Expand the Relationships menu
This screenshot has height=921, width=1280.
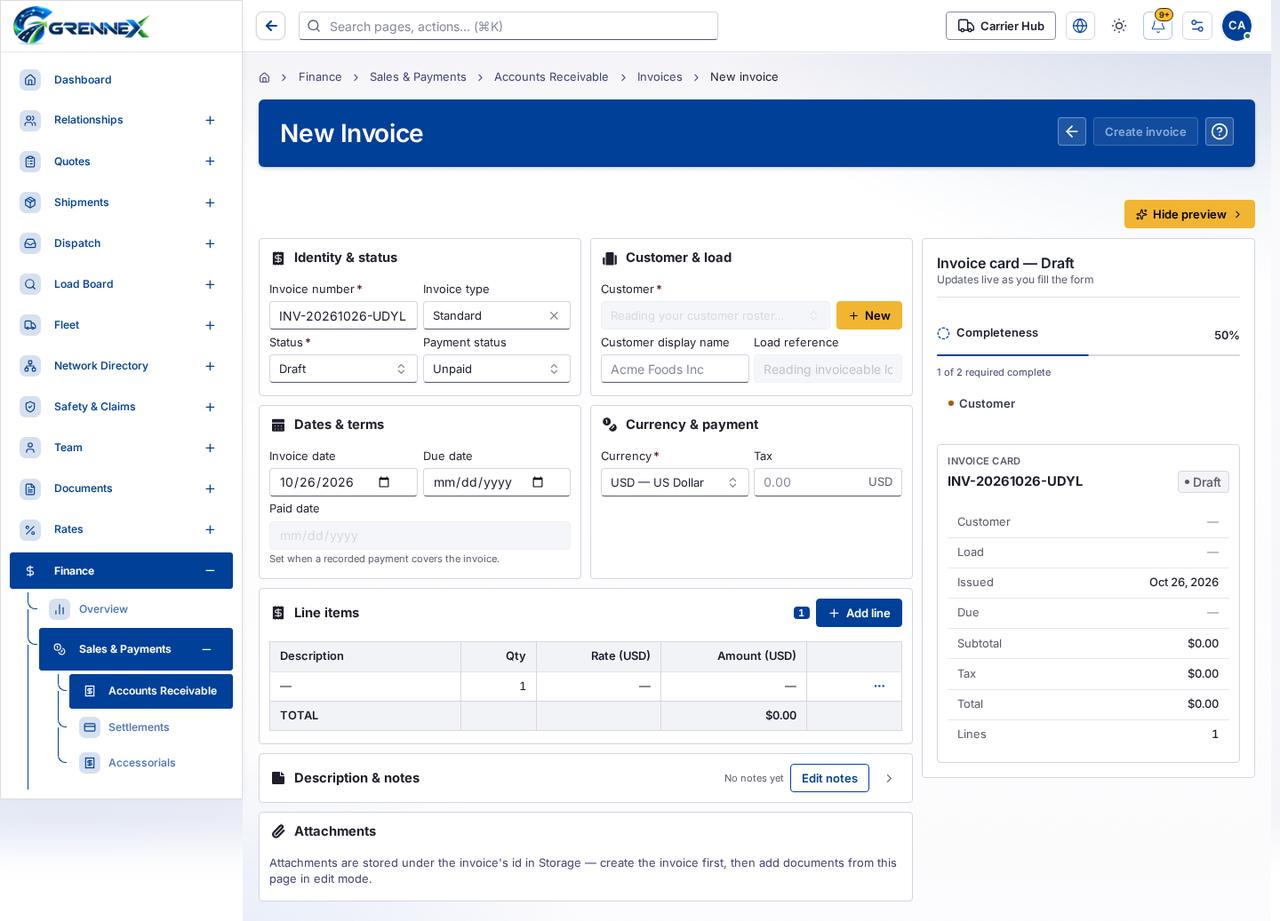click(x=210, y=120)
